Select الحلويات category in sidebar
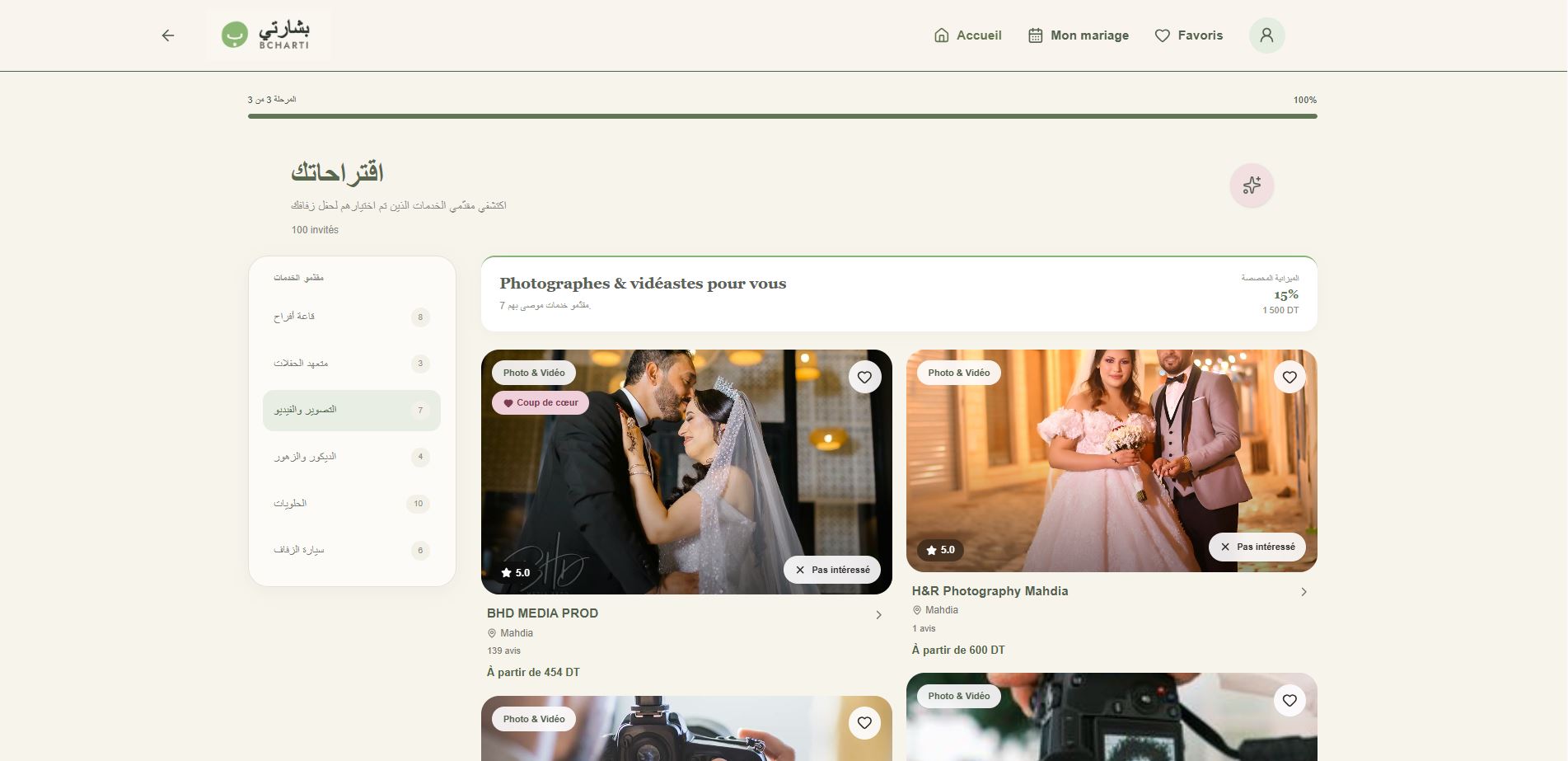The height and width of the screenshot is (761, 1568). [x=352, y=504]
